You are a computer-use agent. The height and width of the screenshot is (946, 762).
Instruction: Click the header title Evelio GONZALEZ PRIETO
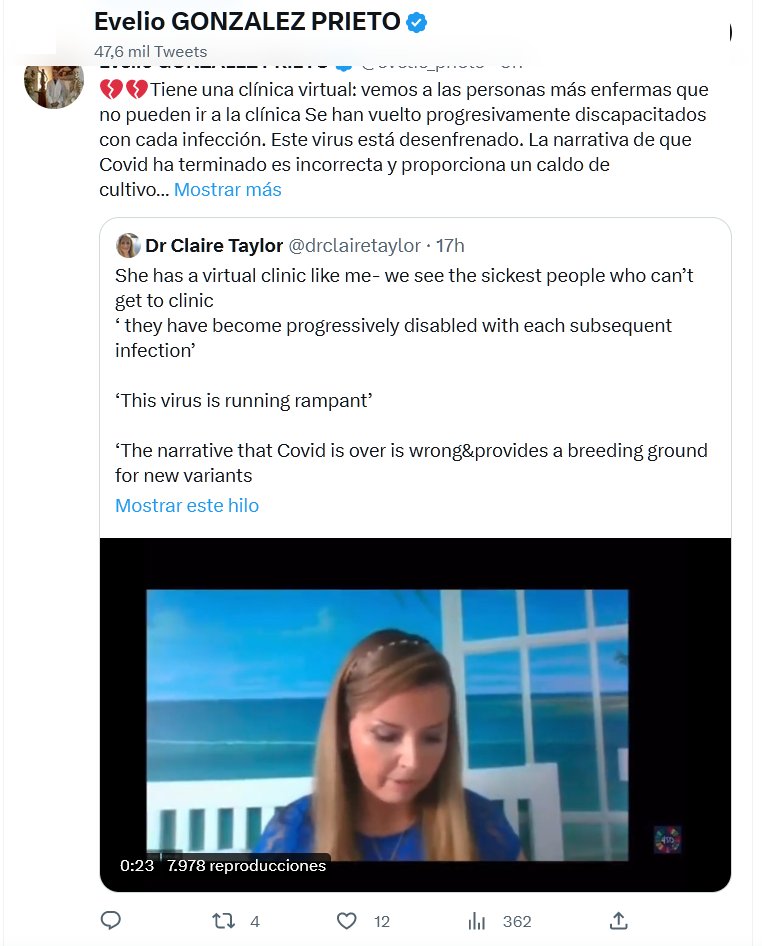(x=246, y=22)
